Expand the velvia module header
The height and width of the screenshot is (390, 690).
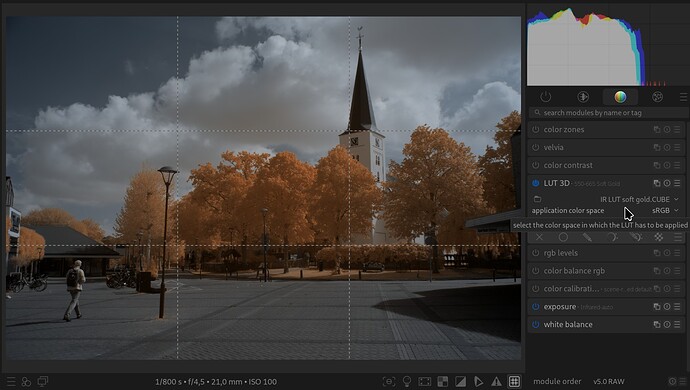[x=553, y=147]
